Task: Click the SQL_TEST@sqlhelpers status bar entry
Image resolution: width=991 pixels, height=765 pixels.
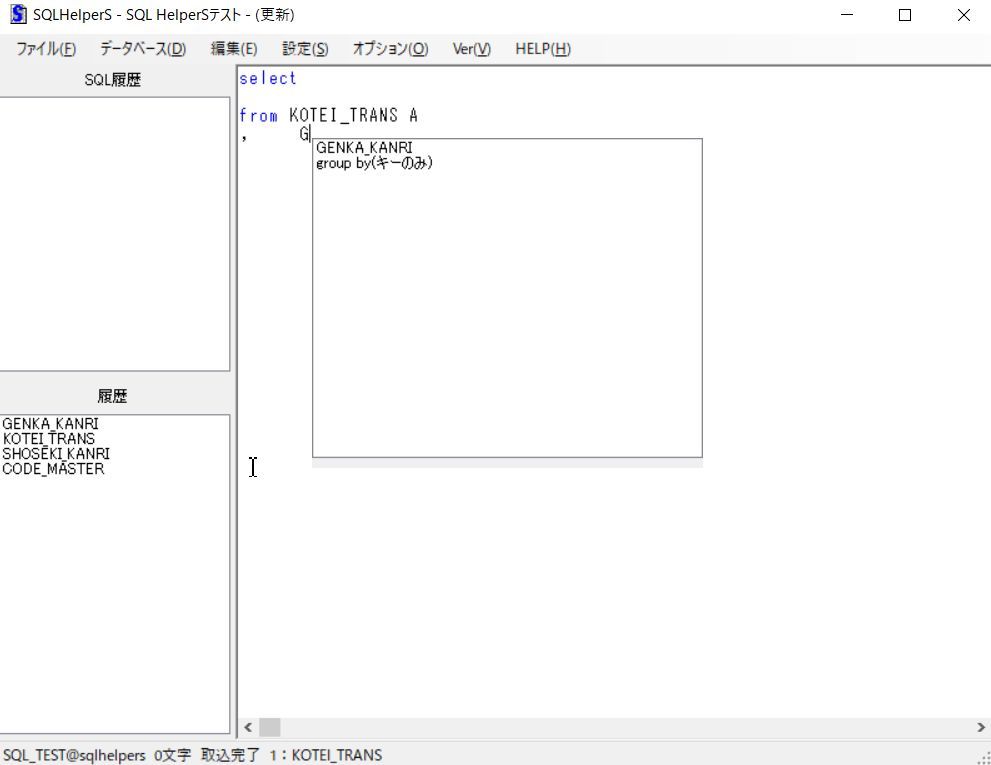Action: click(x=74, y=755)
